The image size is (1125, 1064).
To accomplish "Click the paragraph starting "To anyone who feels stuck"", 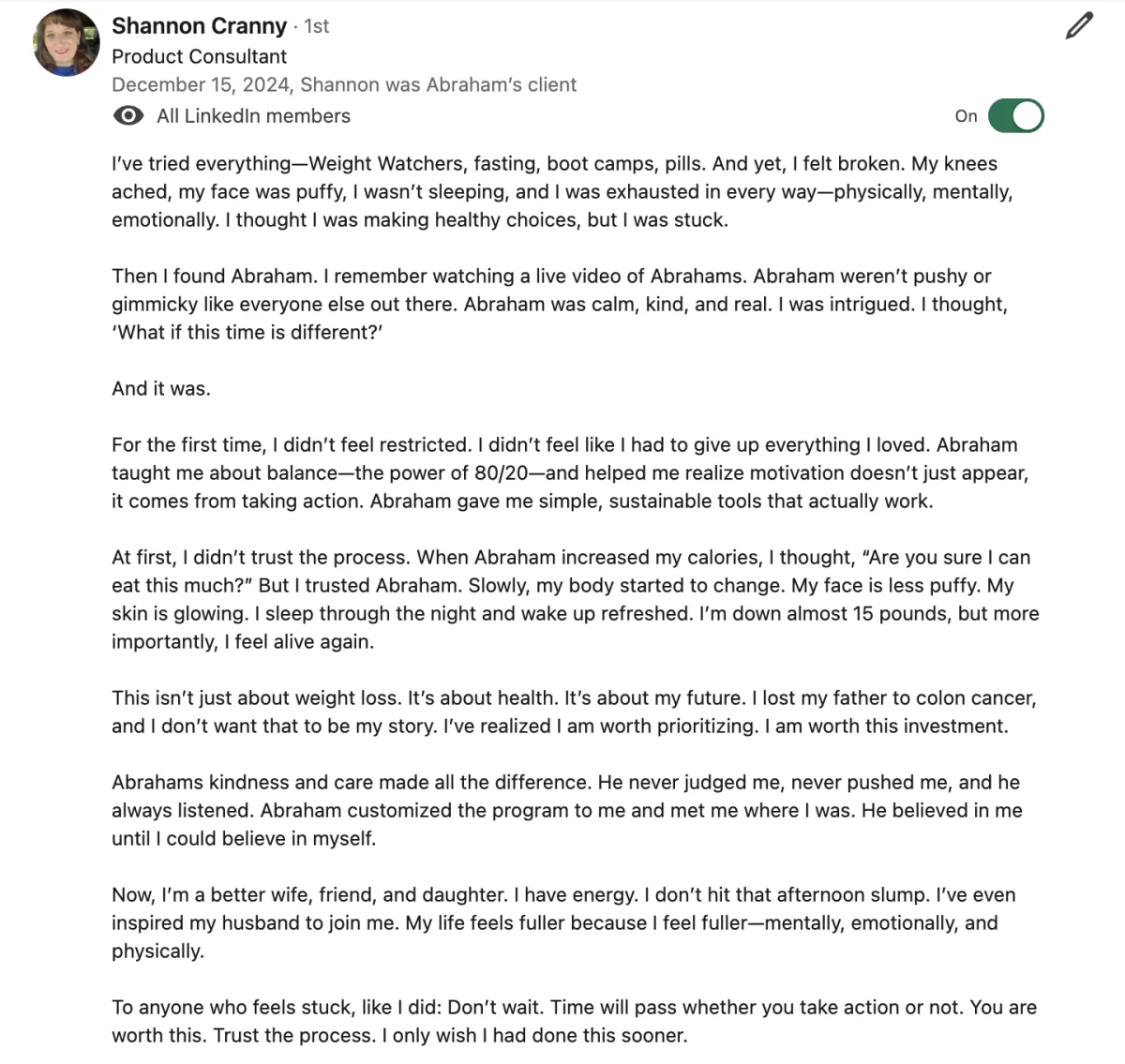I will pyautogui.click(x=574, y=1021).
